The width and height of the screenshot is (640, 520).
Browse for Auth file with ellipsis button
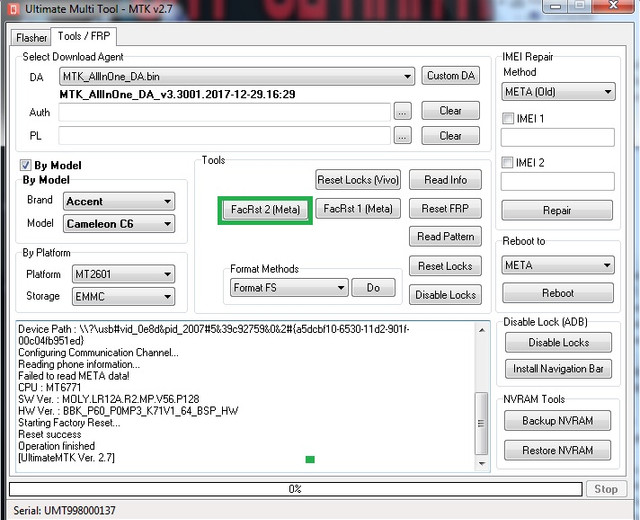tap(402, 111)
